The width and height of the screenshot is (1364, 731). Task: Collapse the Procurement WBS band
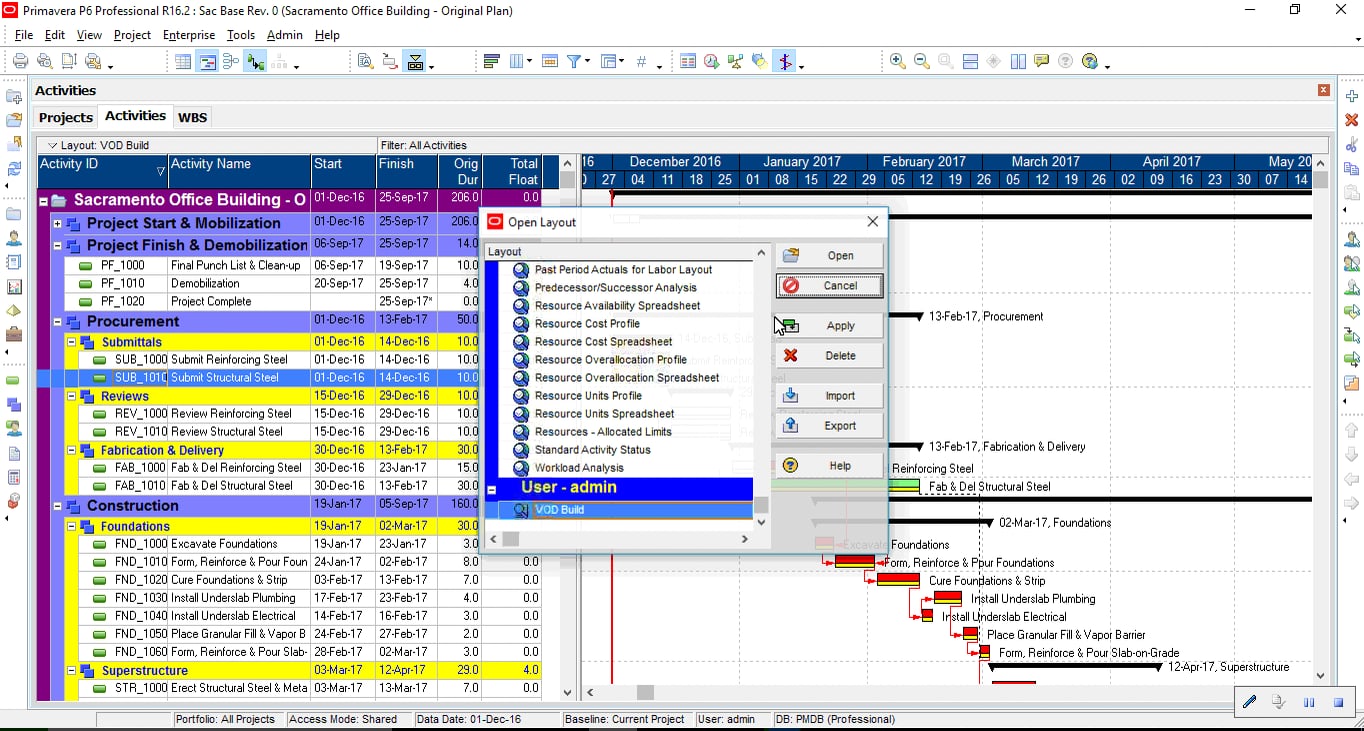(58, 322)
